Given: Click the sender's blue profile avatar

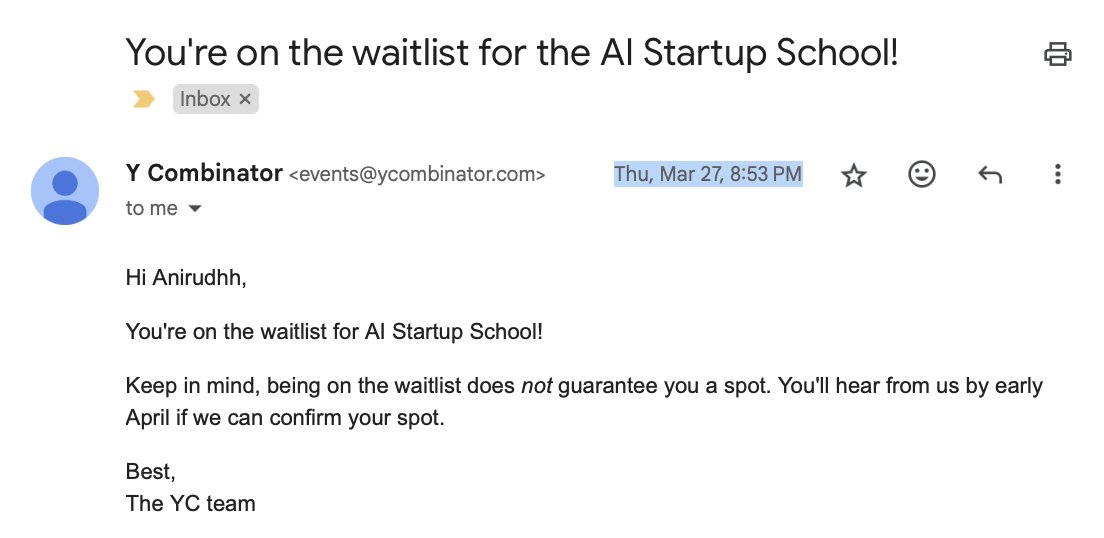Looking at the screenshot, I should [65, 191].
